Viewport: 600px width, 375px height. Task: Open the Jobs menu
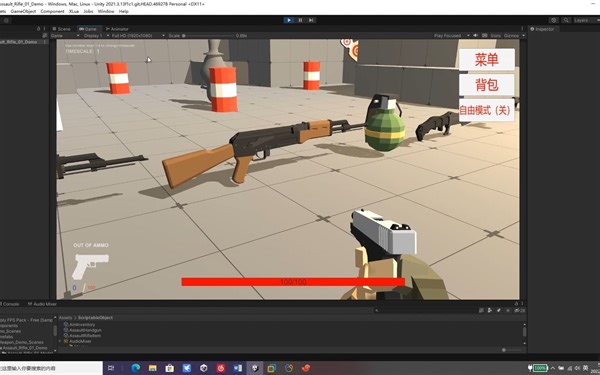click(x=88, y=11)
